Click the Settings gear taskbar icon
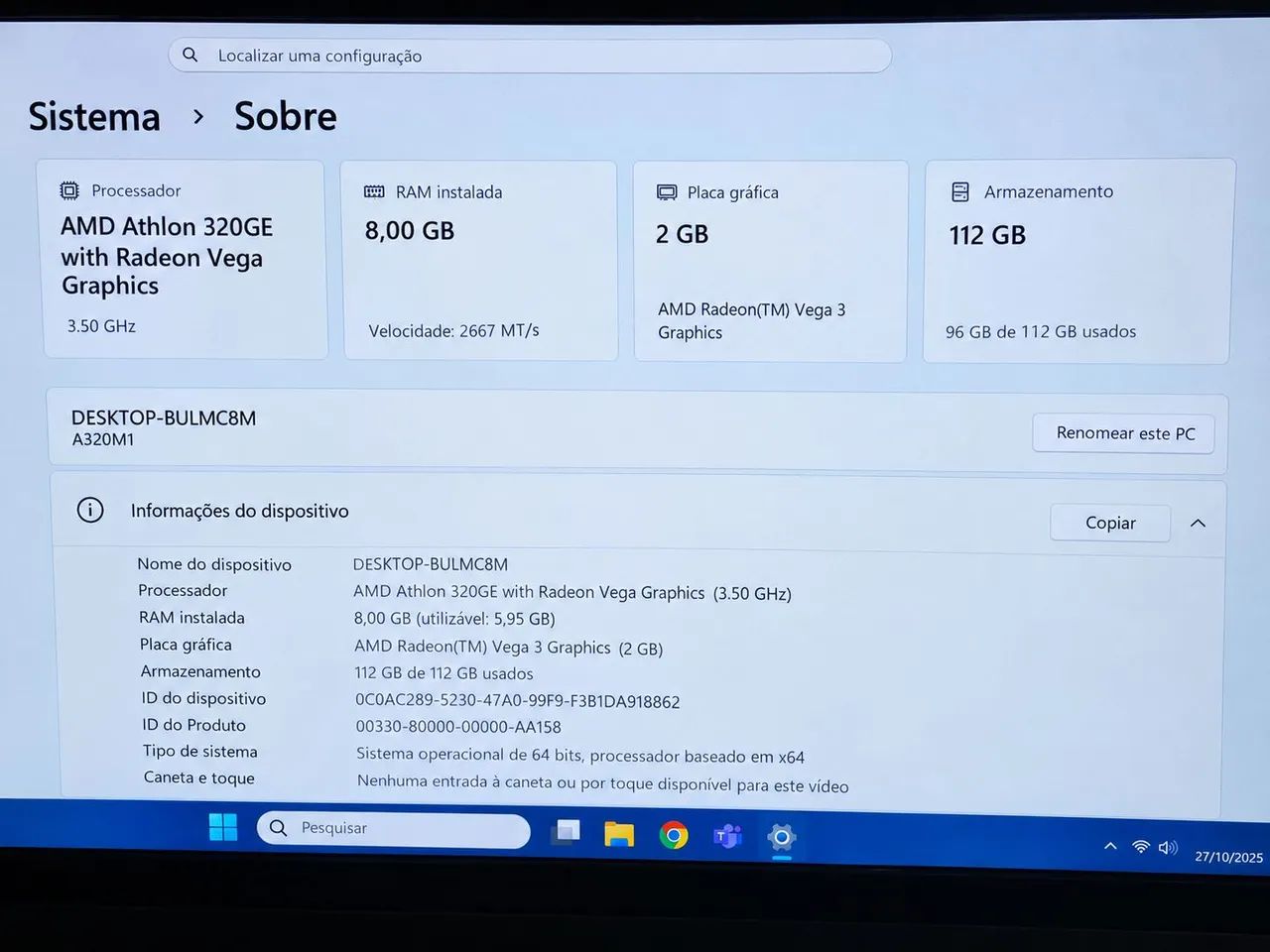The image size is (1270, 952). 782,837
